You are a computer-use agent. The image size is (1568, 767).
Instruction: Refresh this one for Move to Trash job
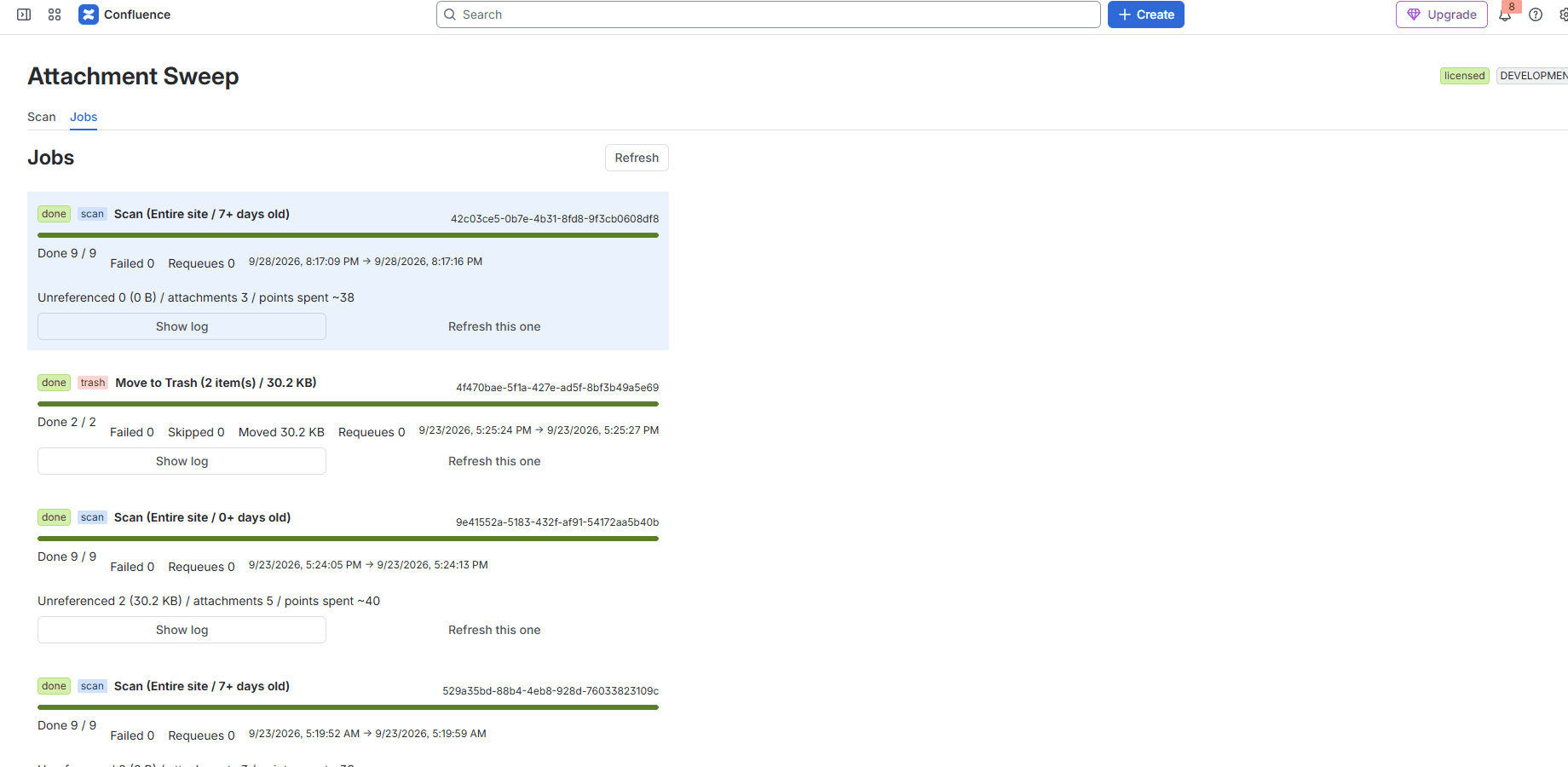494,461
